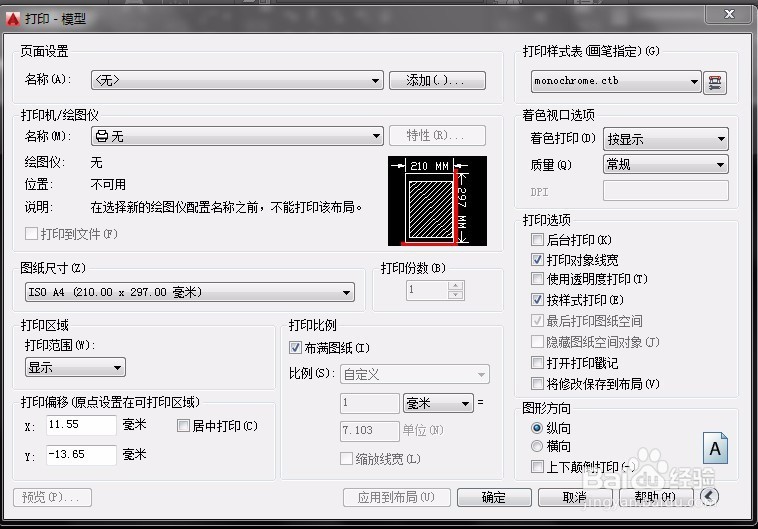This screenshot has width=758, height=529.
Task: Enable 打开打印戳记 checkbox
Action: click(537, 363)
